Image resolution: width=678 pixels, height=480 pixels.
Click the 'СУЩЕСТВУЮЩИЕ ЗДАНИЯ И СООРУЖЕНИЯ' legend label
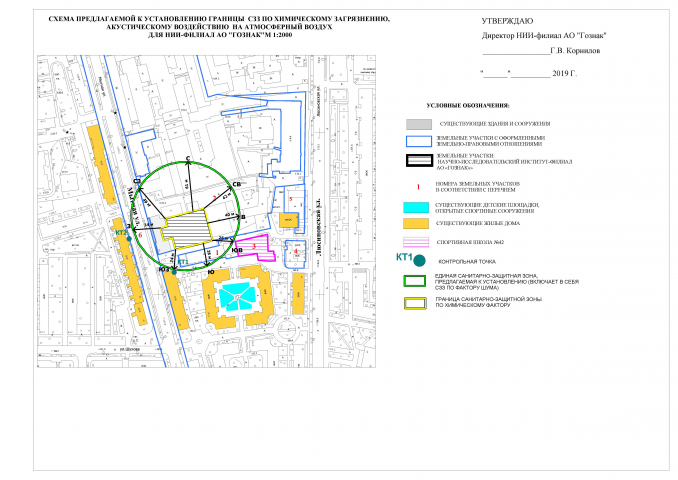click(495, 124)
